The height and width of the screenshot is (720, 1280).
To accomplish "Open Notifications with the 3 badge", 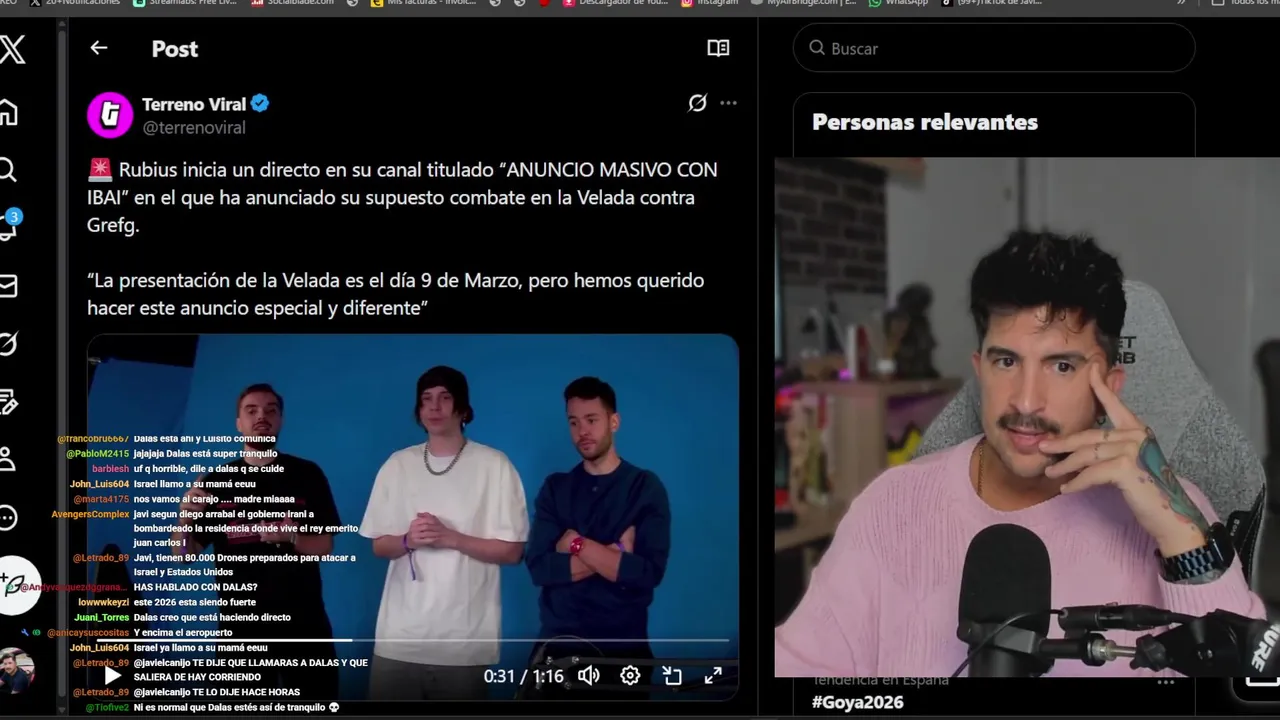I will (x=9, y=226).
